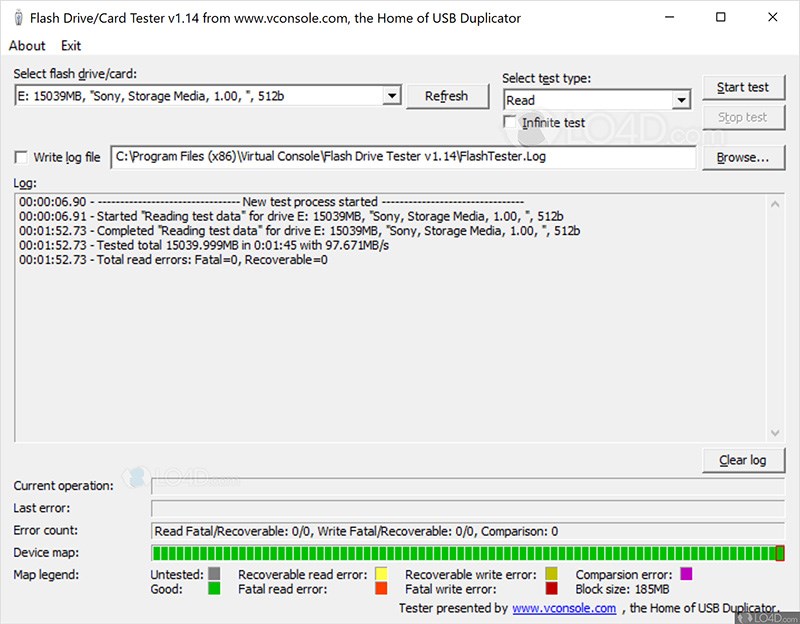The image size is (800, 624).
Task: Click the green Device map bar
Action: pyautogui.click(x=468, y=553)
